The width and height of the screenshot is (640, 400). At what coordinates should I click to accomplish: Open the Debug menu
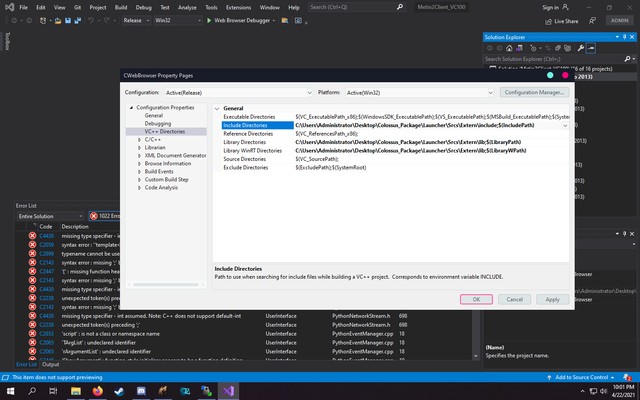click(x=143, y=7)
